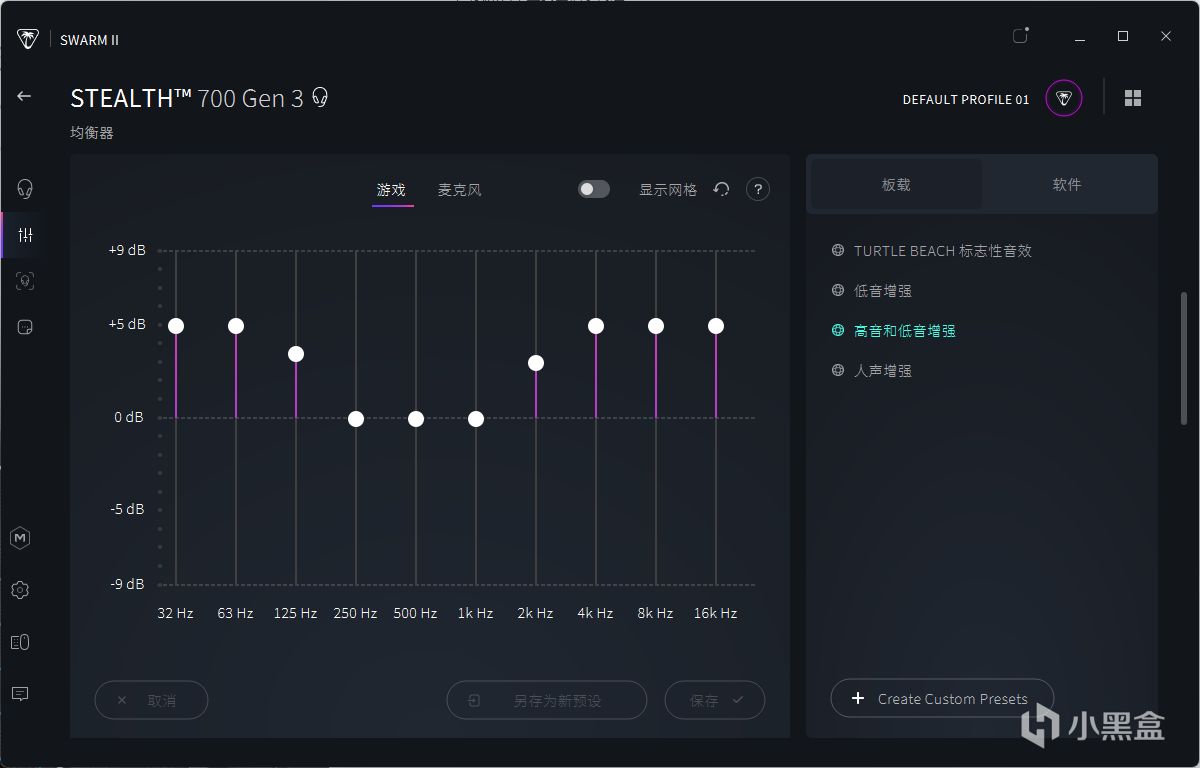Click the 32 Hz slider handle
This screenshot has width=1200, height=768.
point(176,326)
